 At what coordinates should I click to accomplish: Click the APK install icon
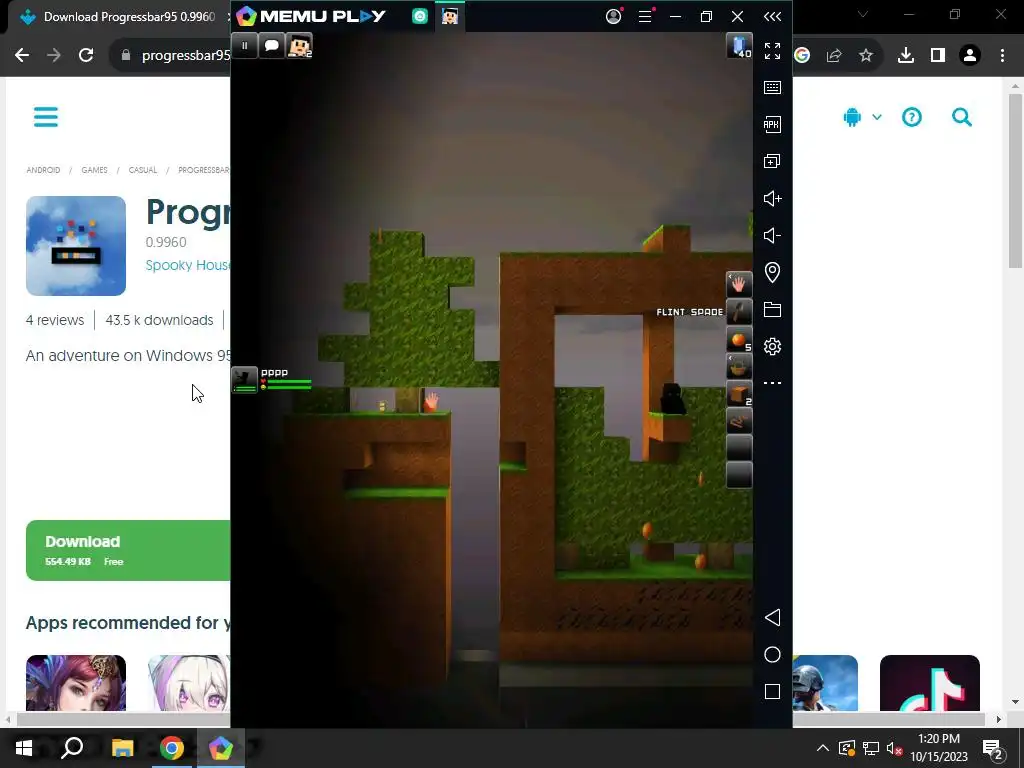point(772,124)
